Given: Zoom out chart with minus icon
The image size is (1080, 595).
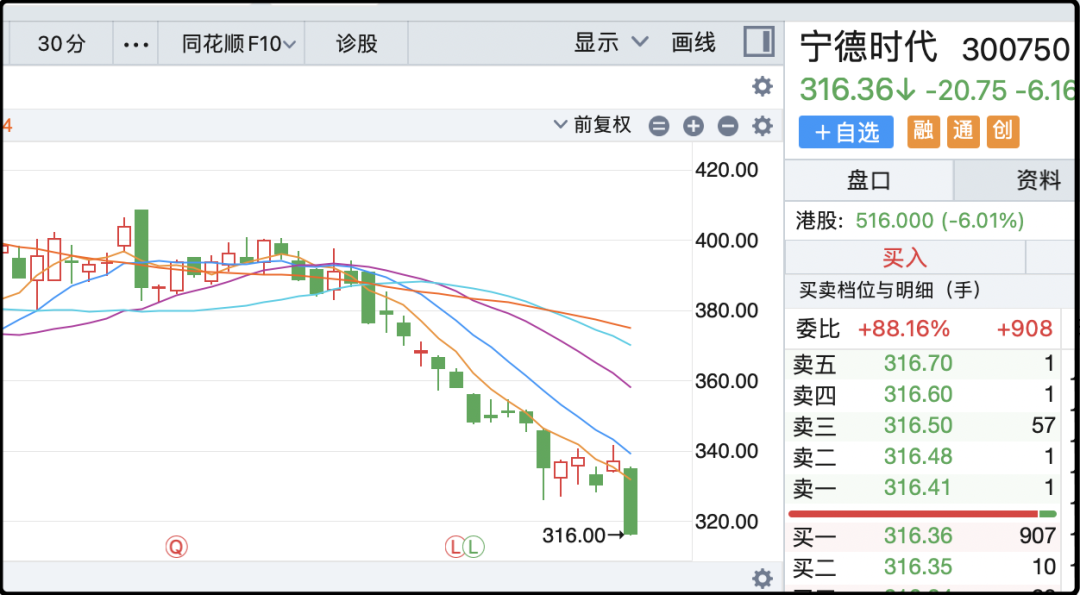Looking at the screenshot, I should pos(728,126).
